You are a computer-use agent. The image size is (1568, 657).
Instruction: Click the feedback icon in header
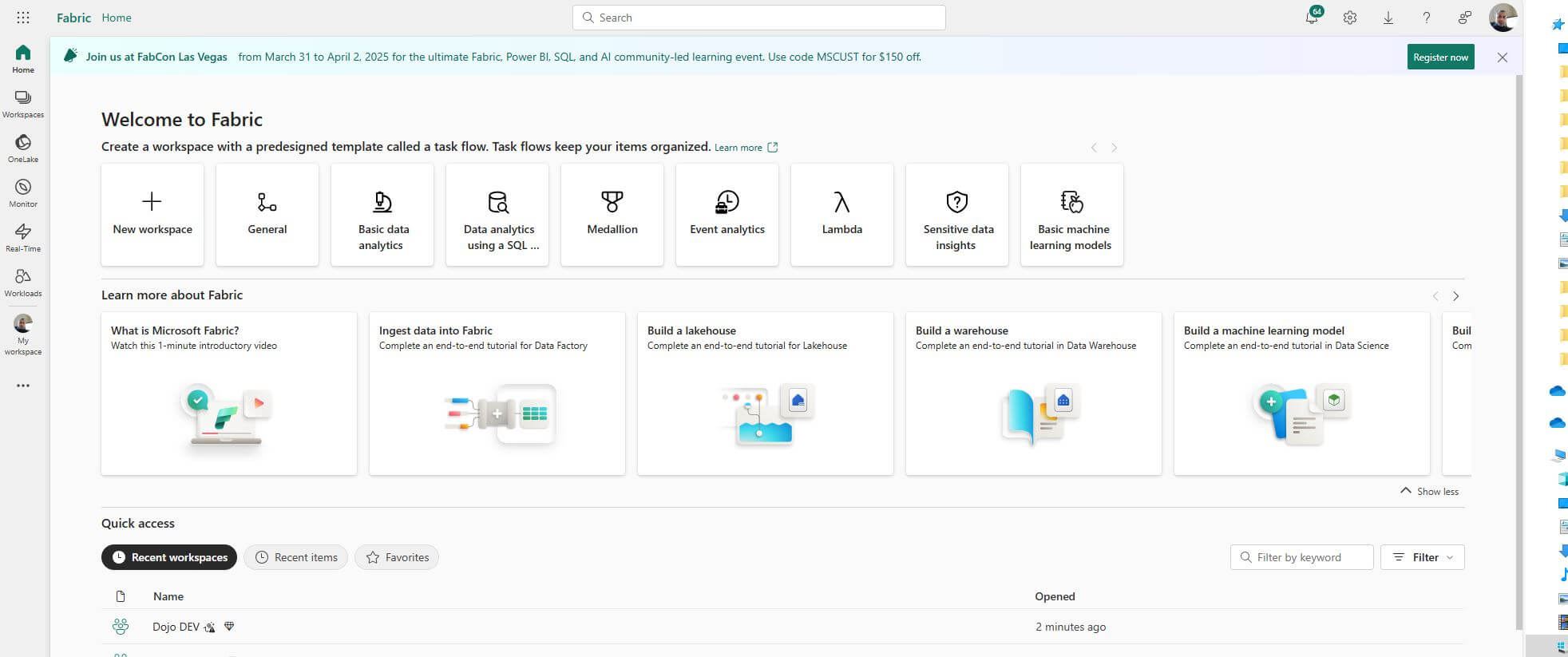point(1464,18)
